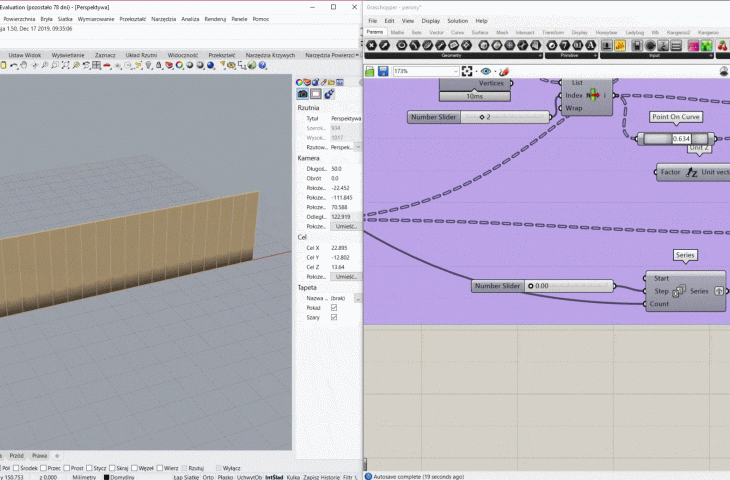Enable the Środek object snap checkbox
Viewport: 730px width, 480px height.
click(16, 468)
